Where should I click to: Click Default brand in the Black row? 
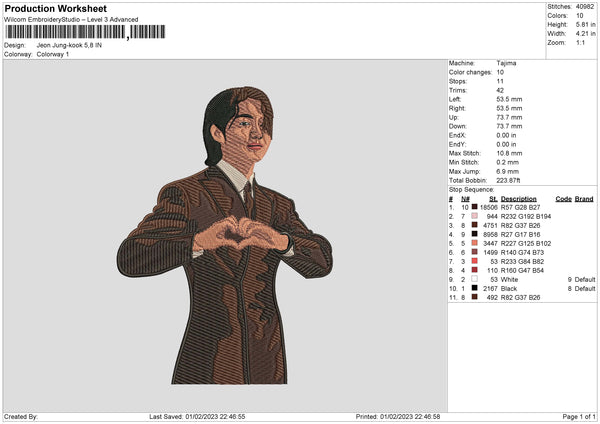pyautogui.click(x=585, y=289)
